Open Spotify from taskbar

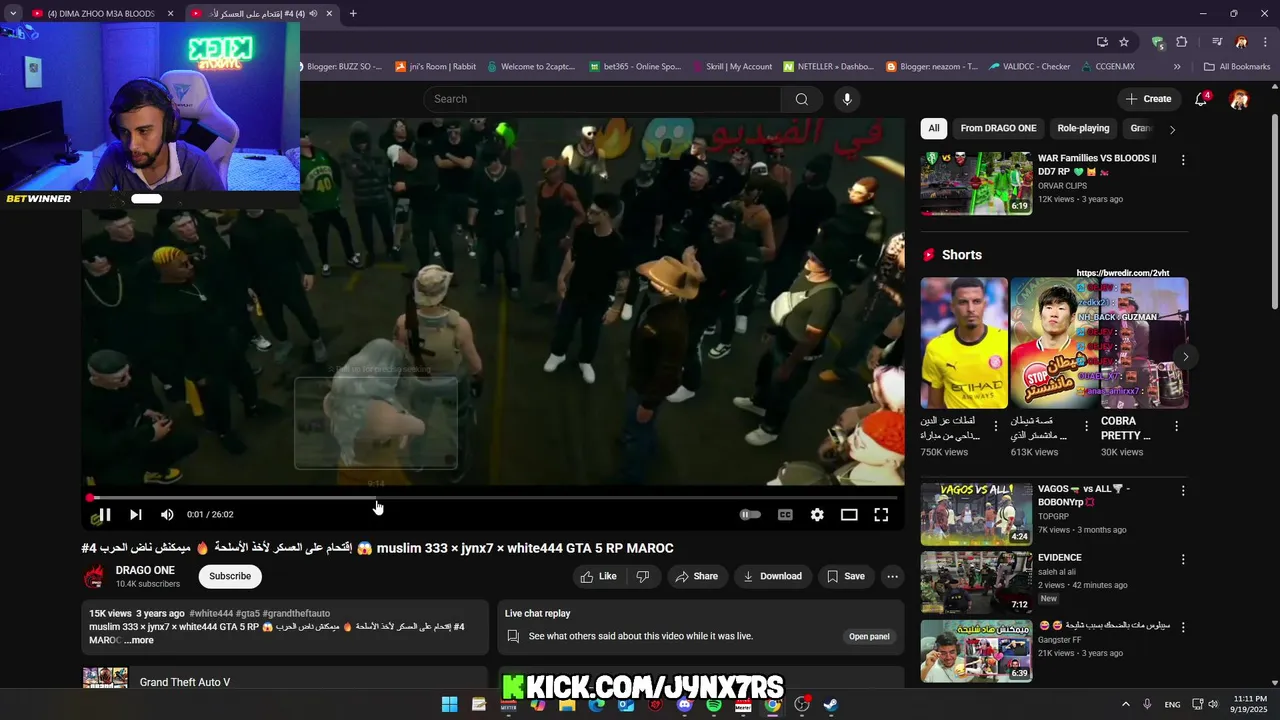click(714, 704)
